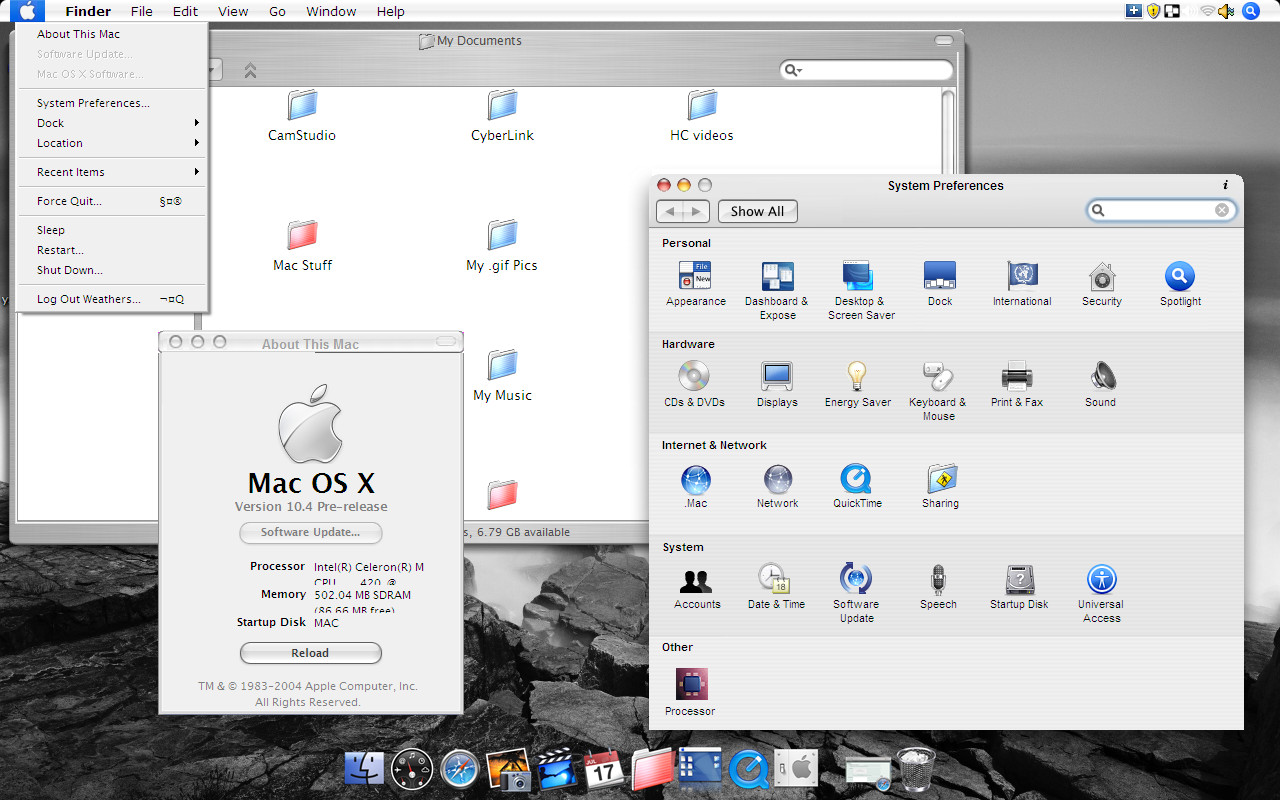This screenshot has width=1280, height=800.
Task: Open the View menu
Action: [233, 11]
